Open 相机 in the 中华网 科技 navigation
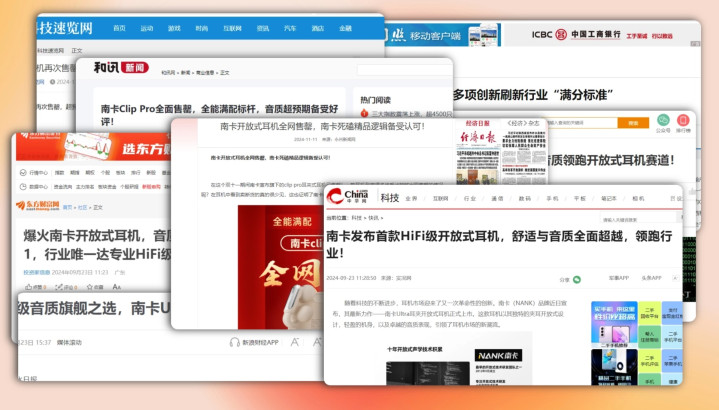Viewport: 719px width, 410px height. (x=638, y=199)
